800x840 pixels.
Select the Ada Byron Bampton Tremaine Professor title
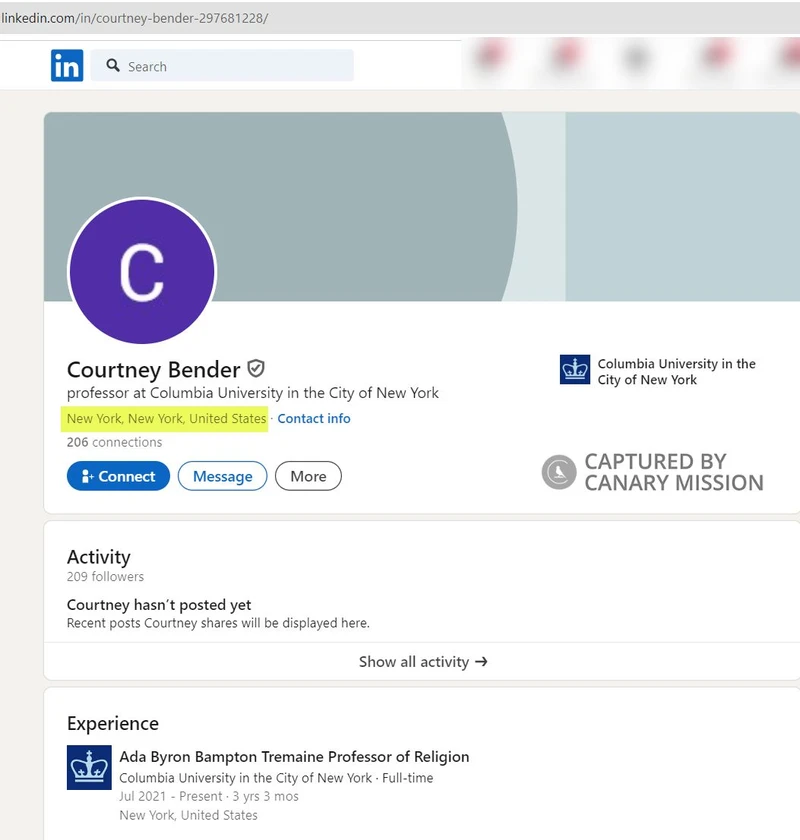[x=293, y=756]
